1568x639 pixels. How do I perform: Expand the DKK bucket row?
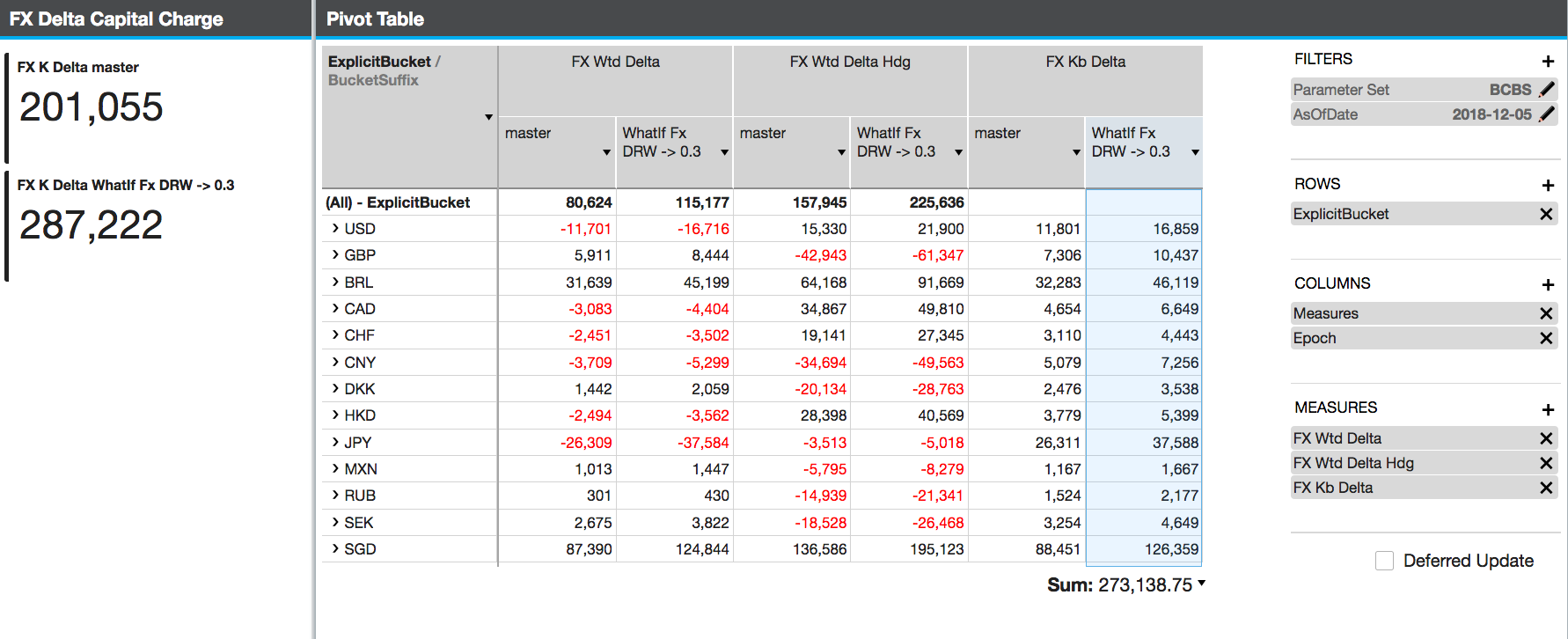point(335,388)
